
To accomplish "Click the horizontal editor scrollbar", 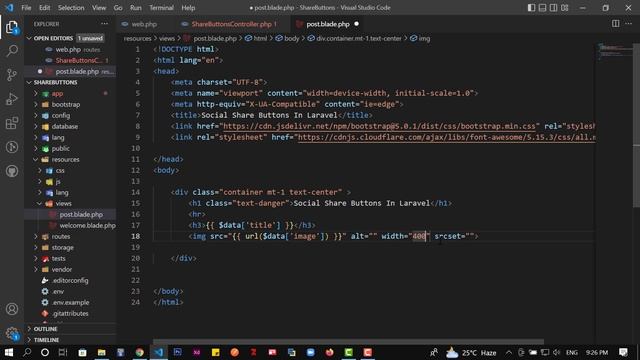I will tap(348, 342).
